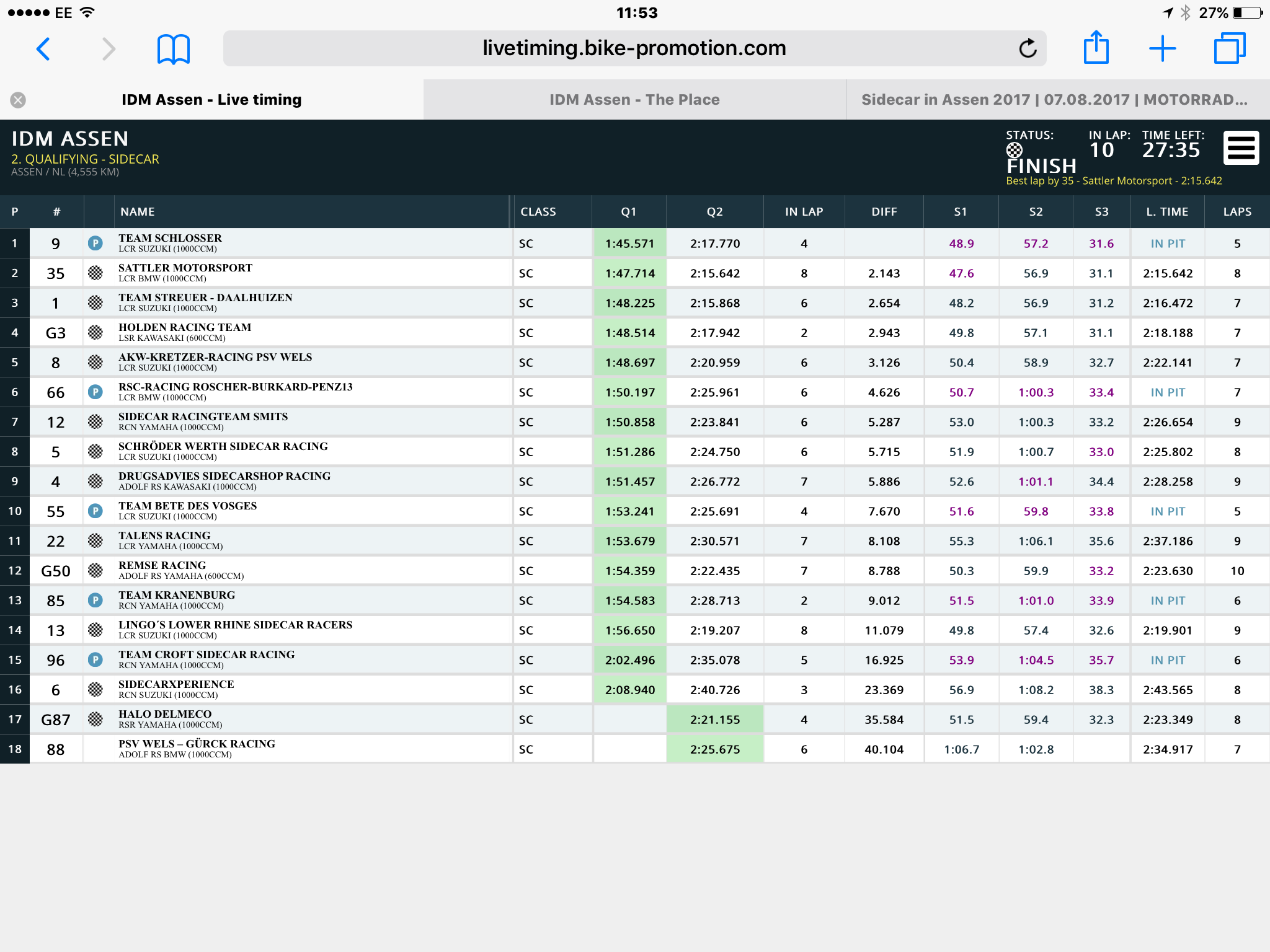Open the hamburger menu in timing header

(1241, 148)
